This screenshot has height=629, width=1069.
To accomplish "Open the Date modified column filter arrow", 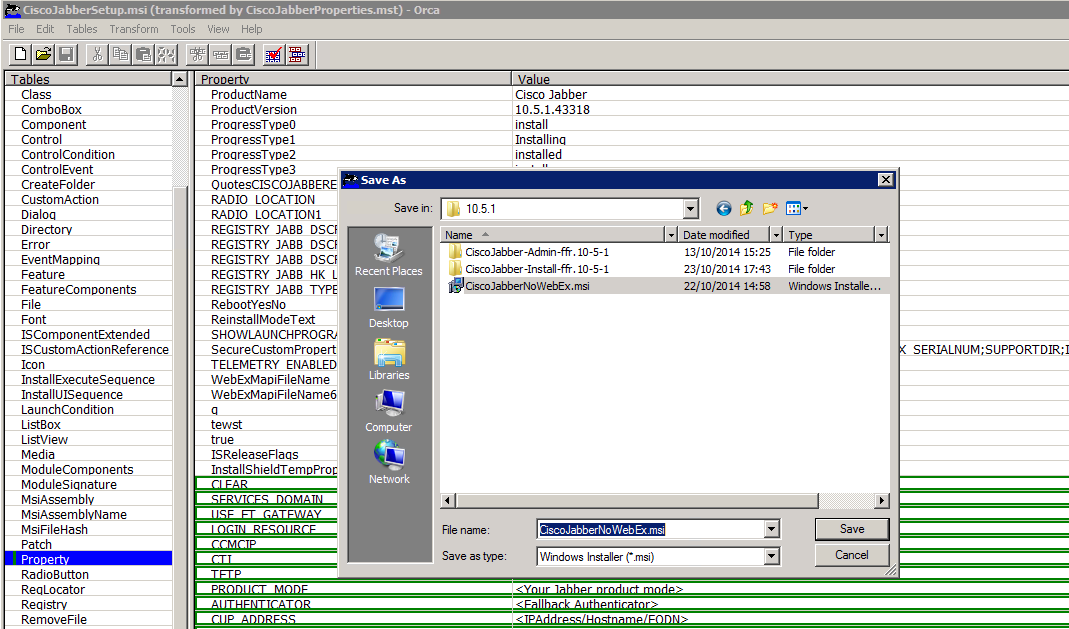I will (x=776, y=235).
